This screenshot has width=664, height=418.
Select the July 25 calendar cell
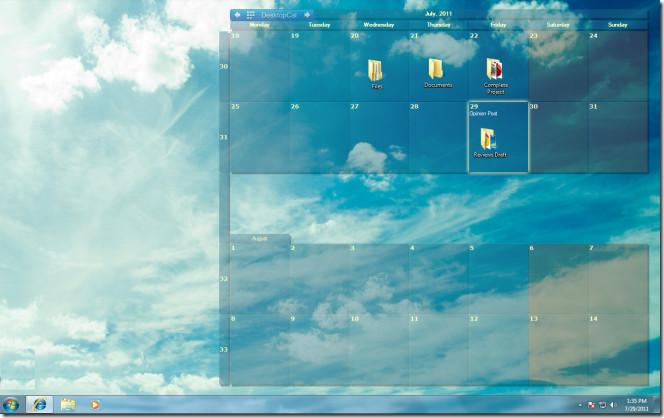[260, 137]
